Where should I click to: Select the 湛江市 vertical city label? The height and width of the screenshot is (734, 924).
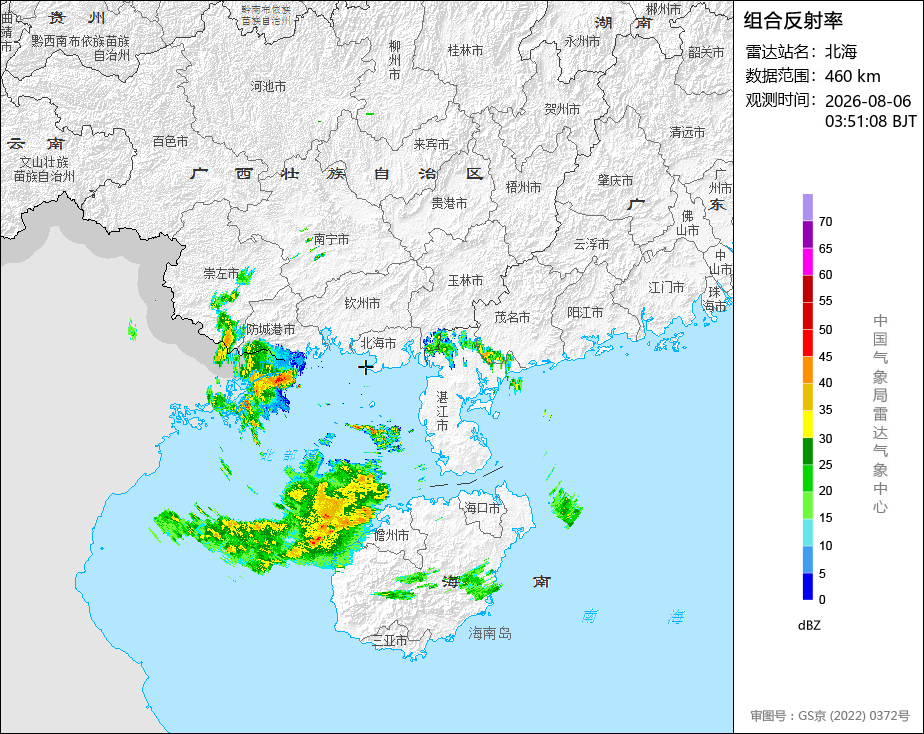[442, 411]
